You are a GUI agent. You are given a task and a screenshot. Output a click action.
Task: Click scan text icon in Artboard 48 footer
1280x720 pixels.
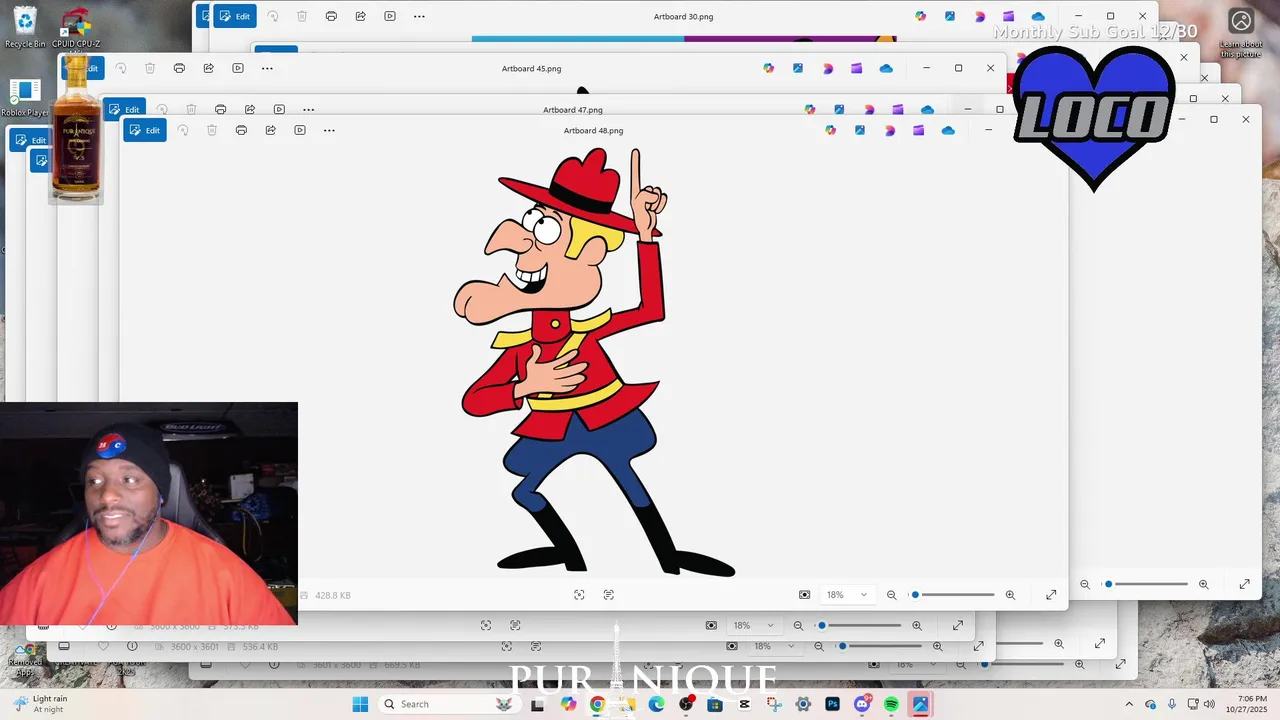(609, 595)
